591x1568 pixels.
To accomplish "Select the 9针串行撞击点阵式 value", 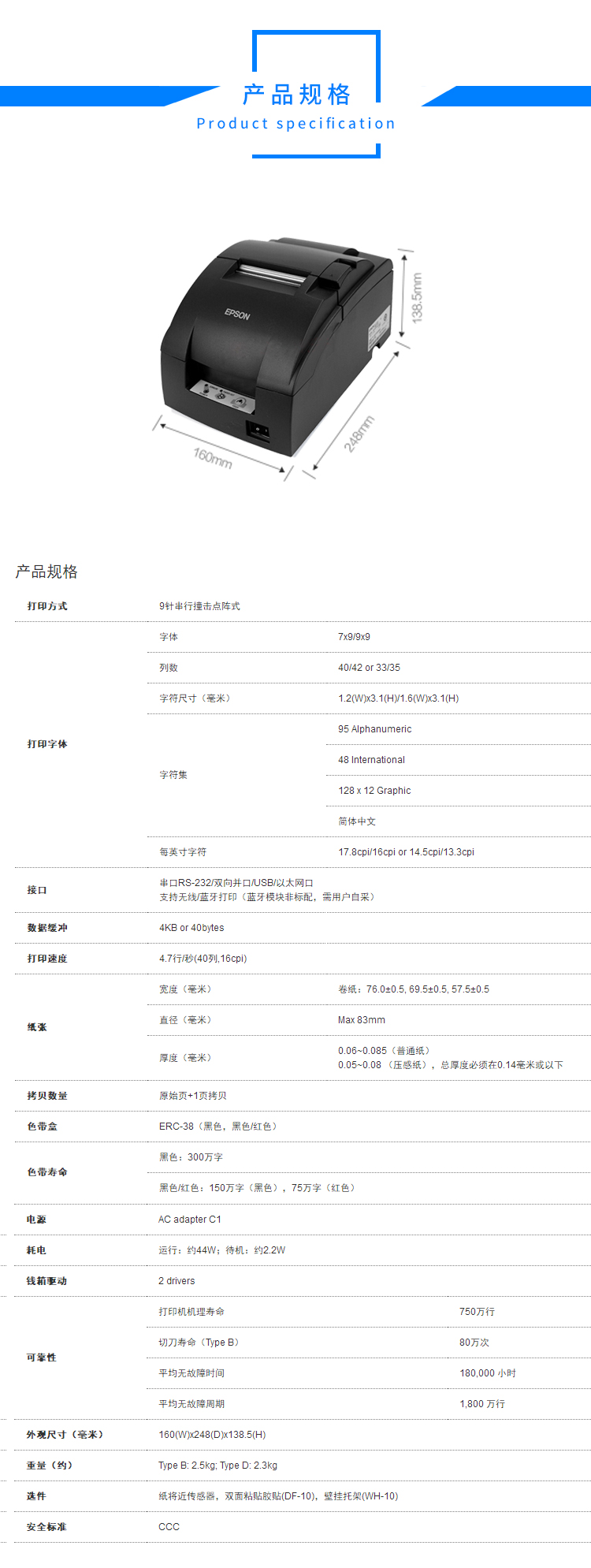I will (x=199, y=606).
